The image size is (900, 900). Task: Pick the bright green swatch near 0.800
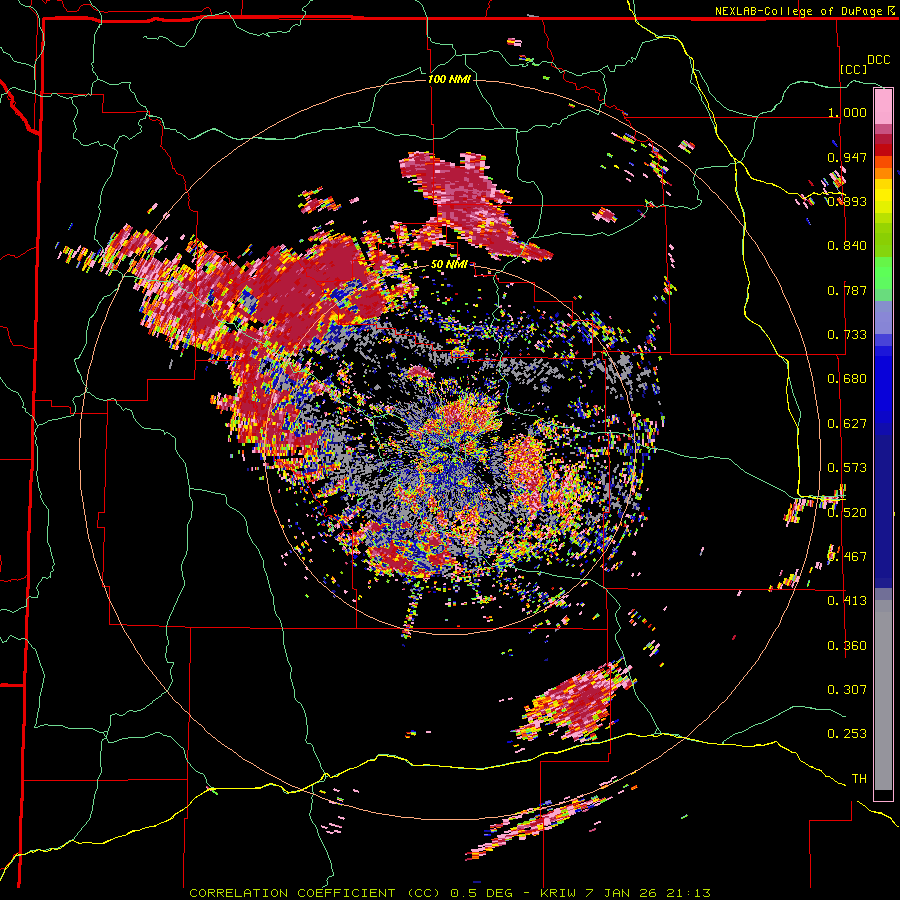(883, 273)
